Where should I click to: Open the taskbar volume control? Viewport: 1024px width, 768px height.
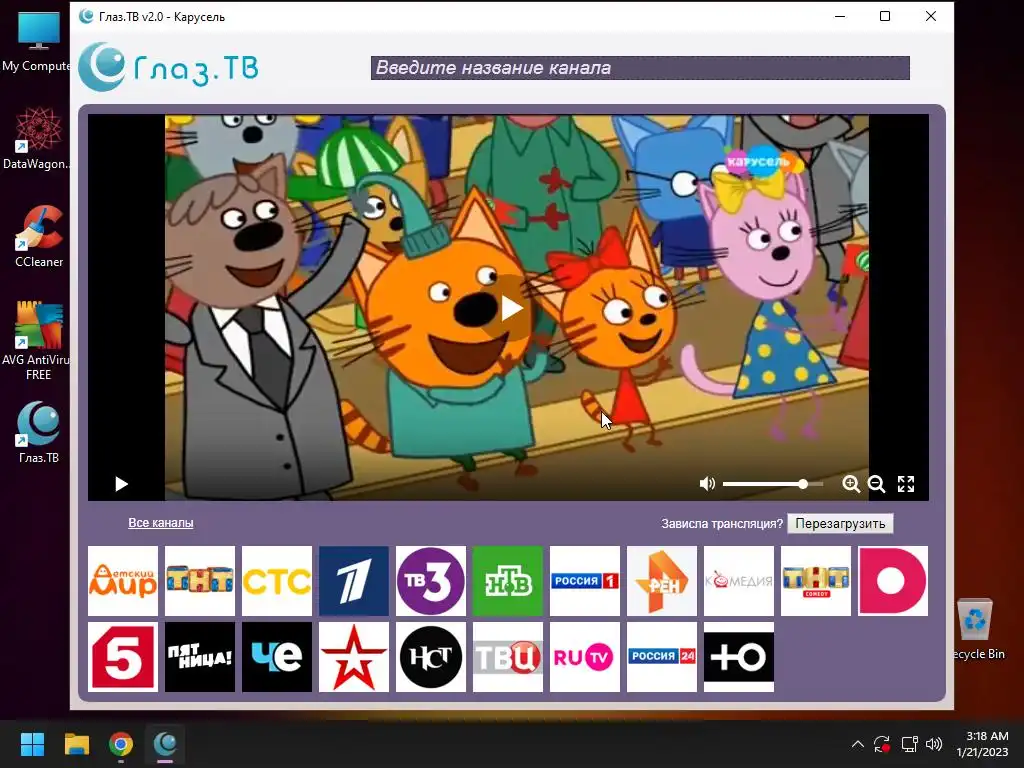934,744
